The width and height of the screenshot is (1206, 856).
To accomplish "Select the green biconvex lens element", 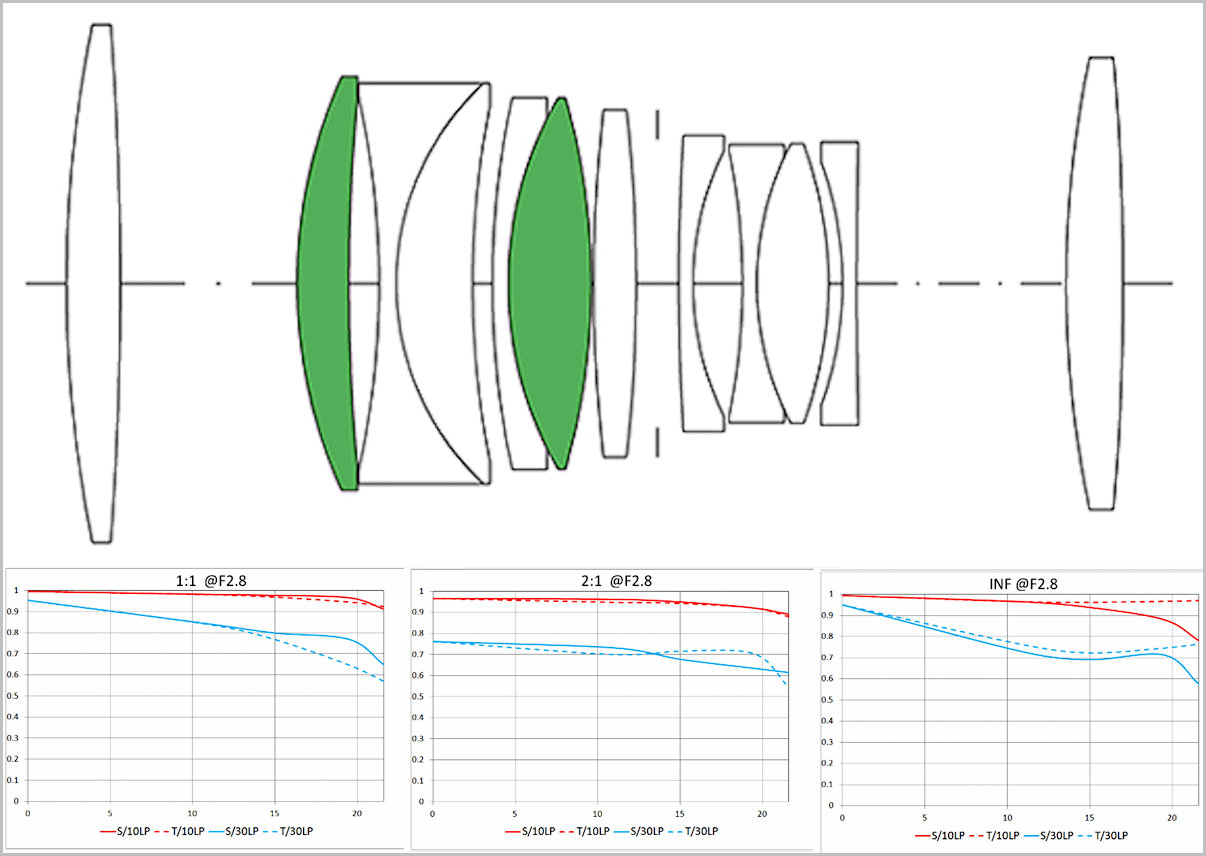I will click(x=549, y=283).
